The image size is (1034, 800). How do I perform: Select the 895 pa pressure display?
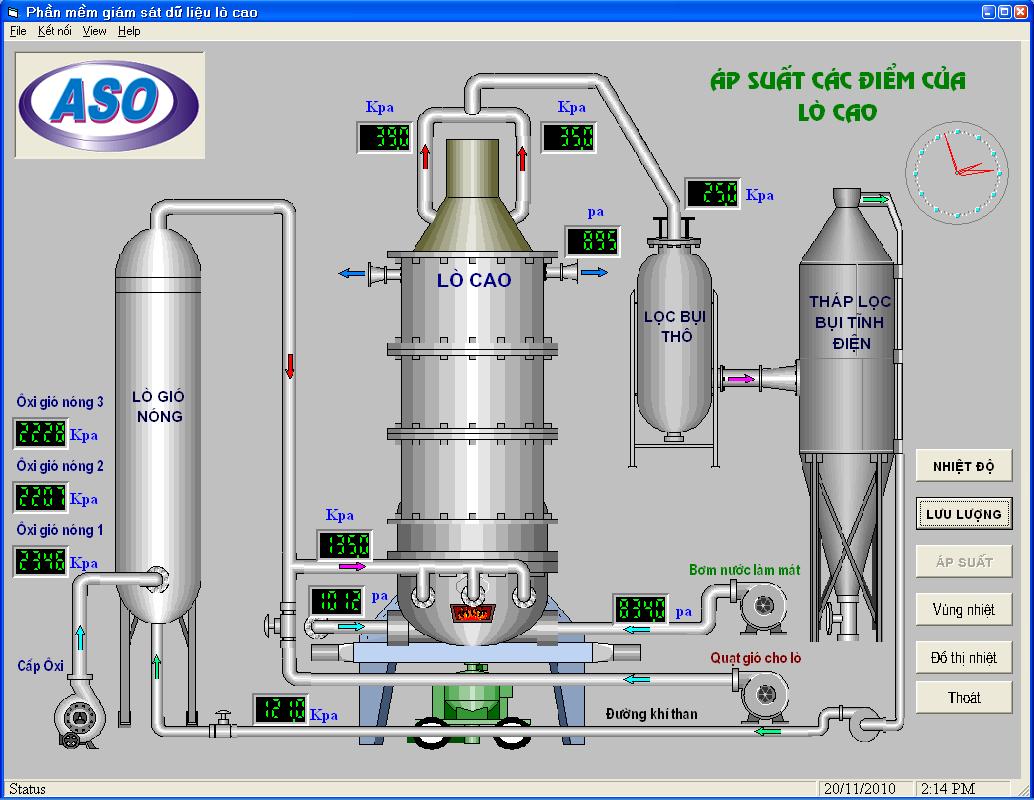point(593,241)
